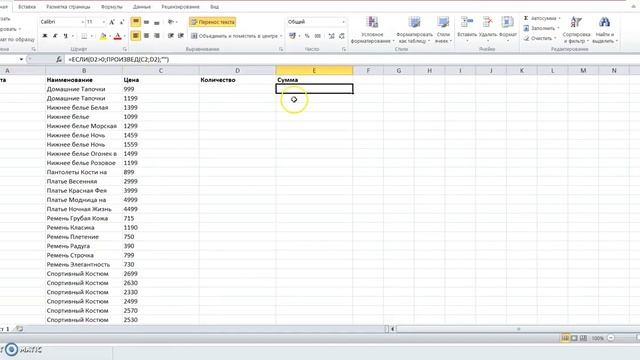
Task: Open the Выравнивание group dialog launcher
Action: [281, 49]
